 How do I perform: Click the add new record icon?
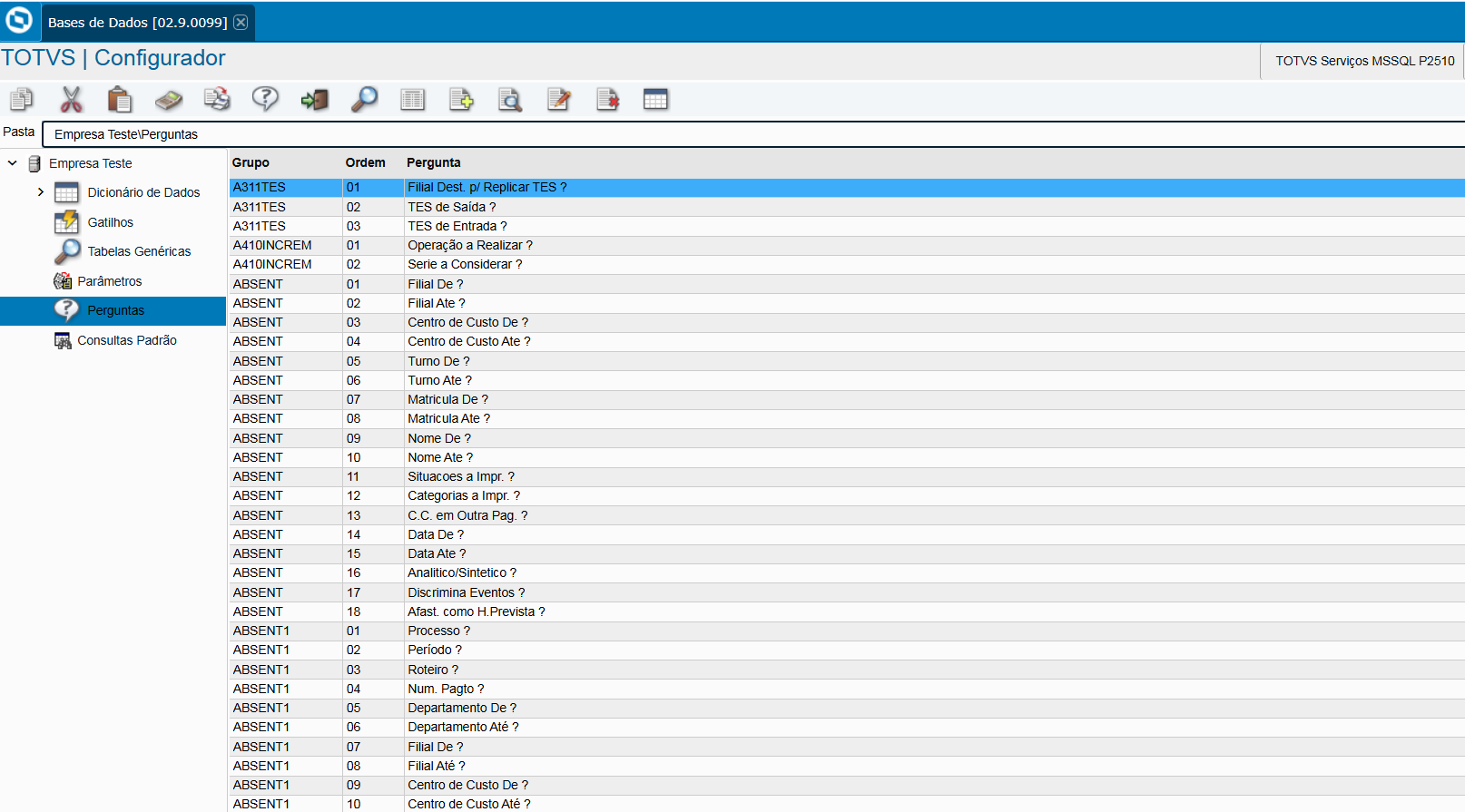point(461,100)
